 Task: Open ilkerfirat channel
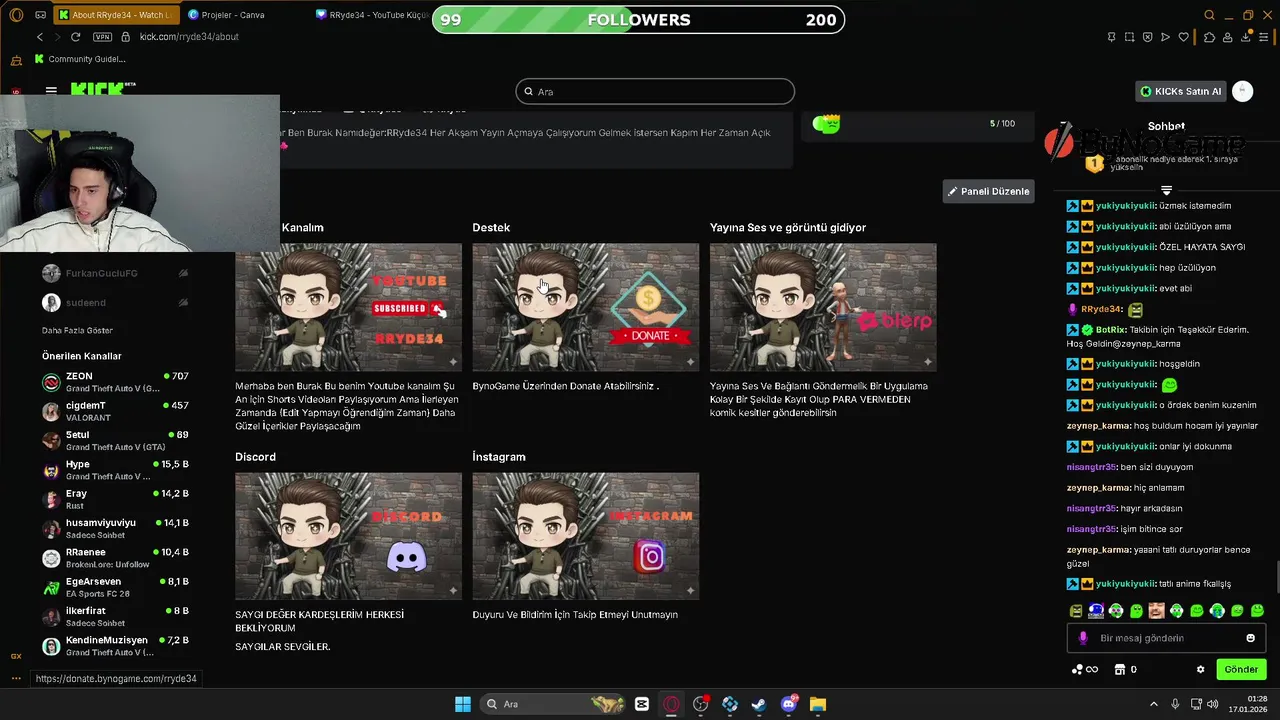(115, 616)
